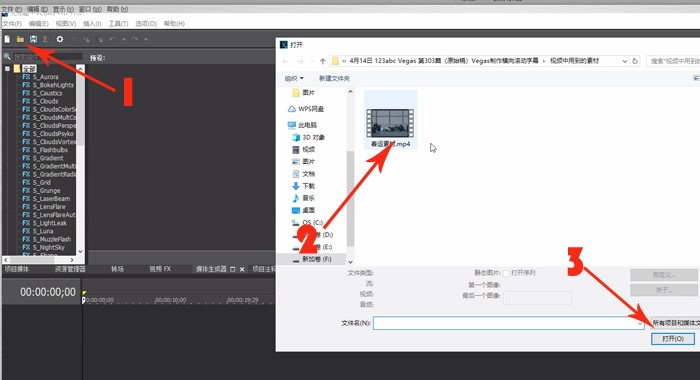Collapse the 全部 tree node
The image size is (700, 380).
(x=7, y=69)
